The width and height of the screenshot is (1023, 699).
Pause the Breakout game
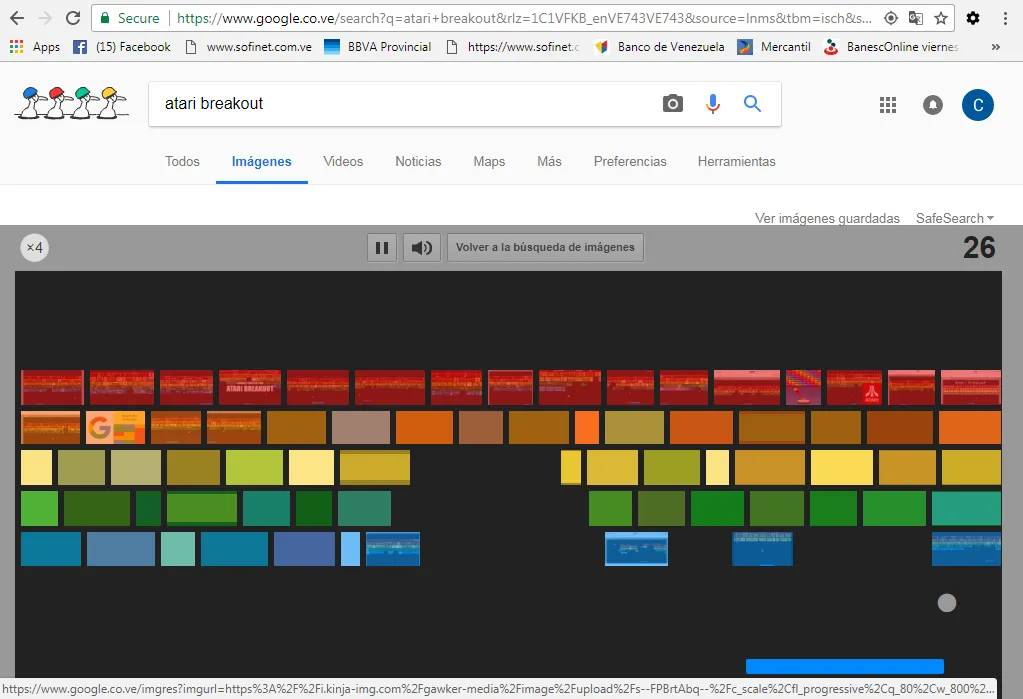coord(382,247)
